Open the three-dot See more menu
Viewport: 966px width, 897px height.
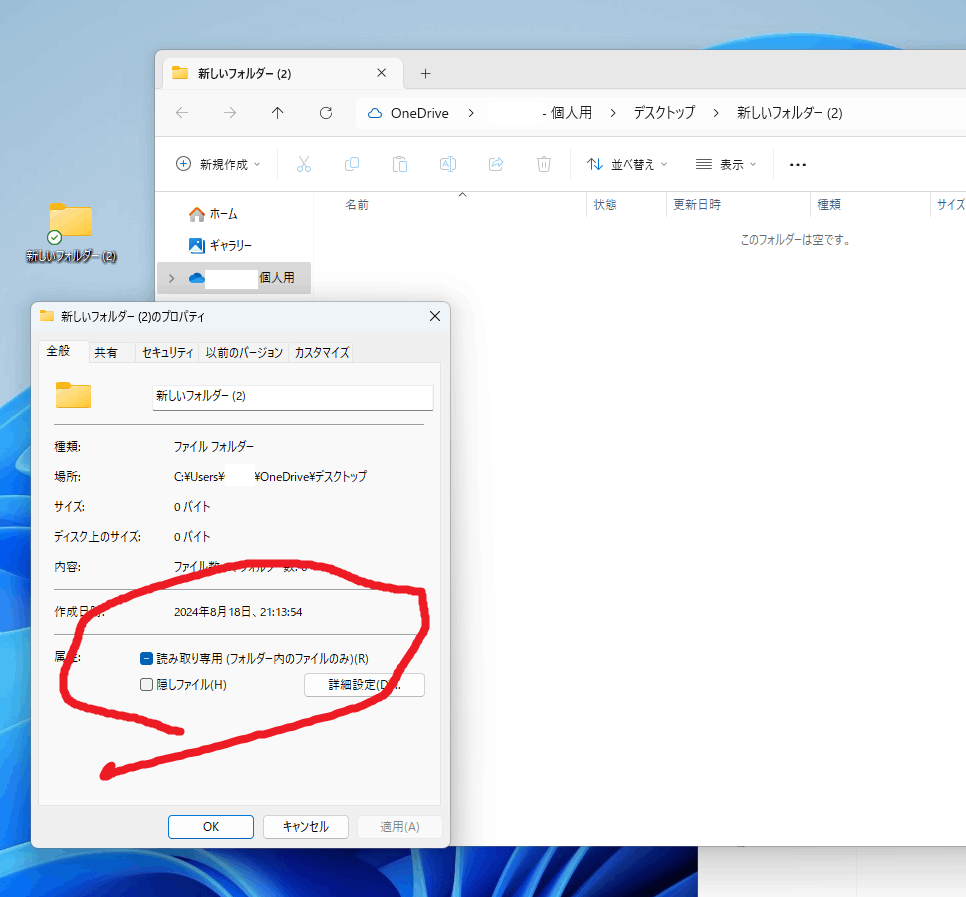click(798, 164)
